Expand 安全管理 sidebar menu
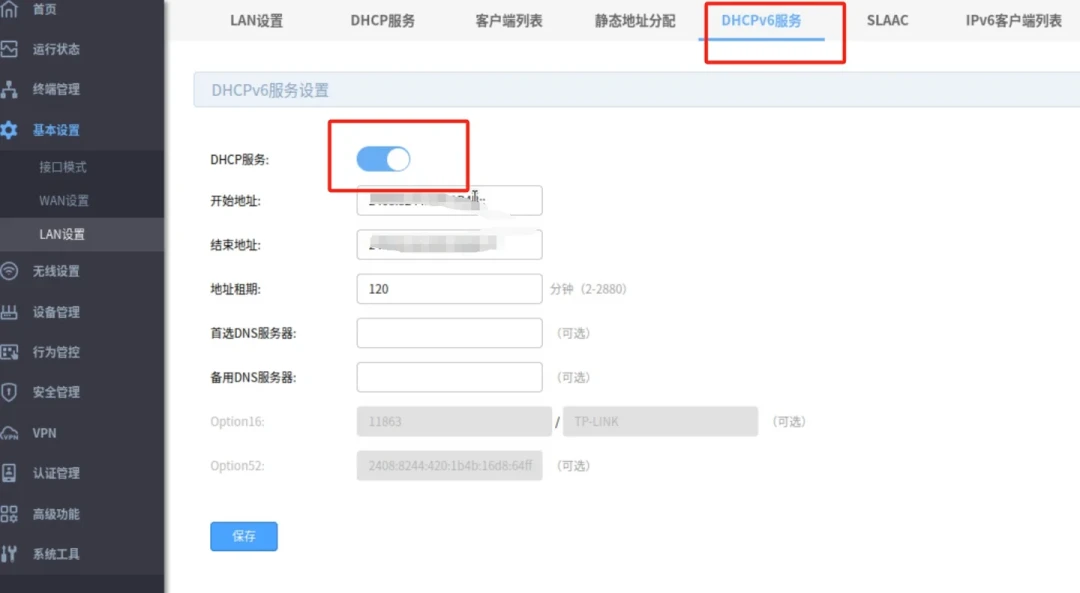The image size is (1080, 593). [56, 392]
